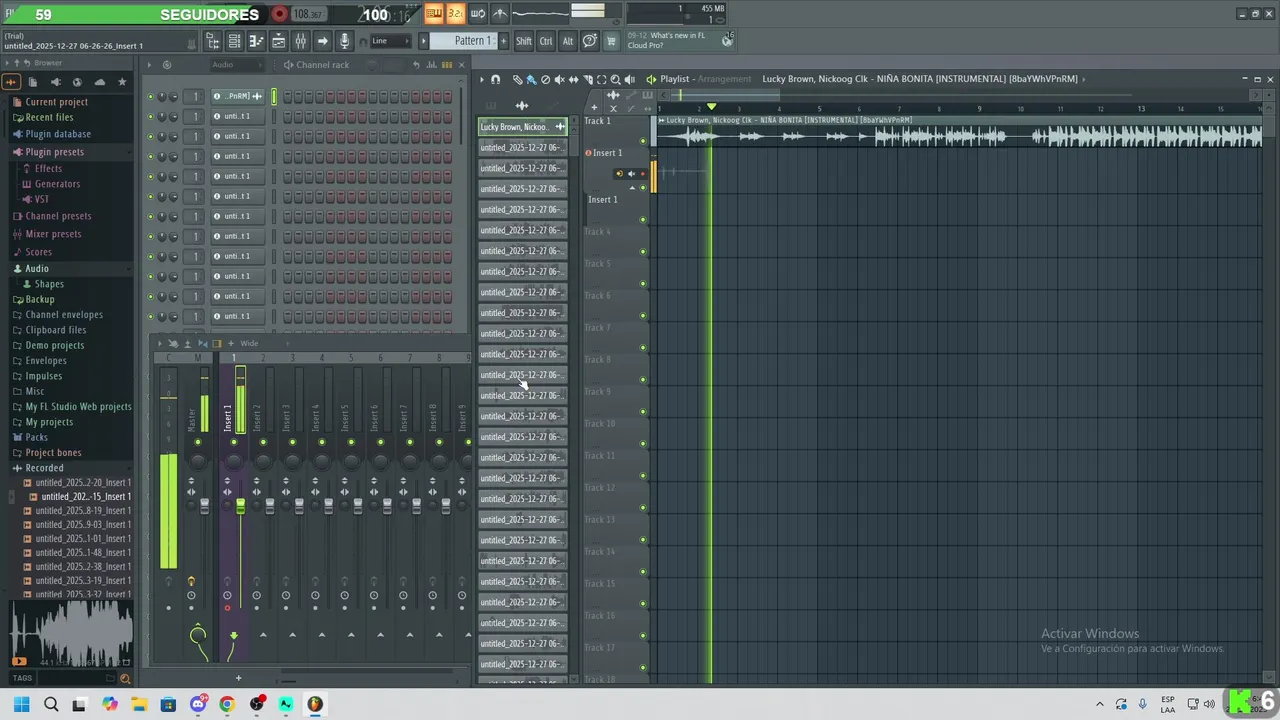Image resolution: width=1280 pixels, height=720 pixels.
Task: Toggle Insert 1 mixer mute light
Action: coord(234,442)
